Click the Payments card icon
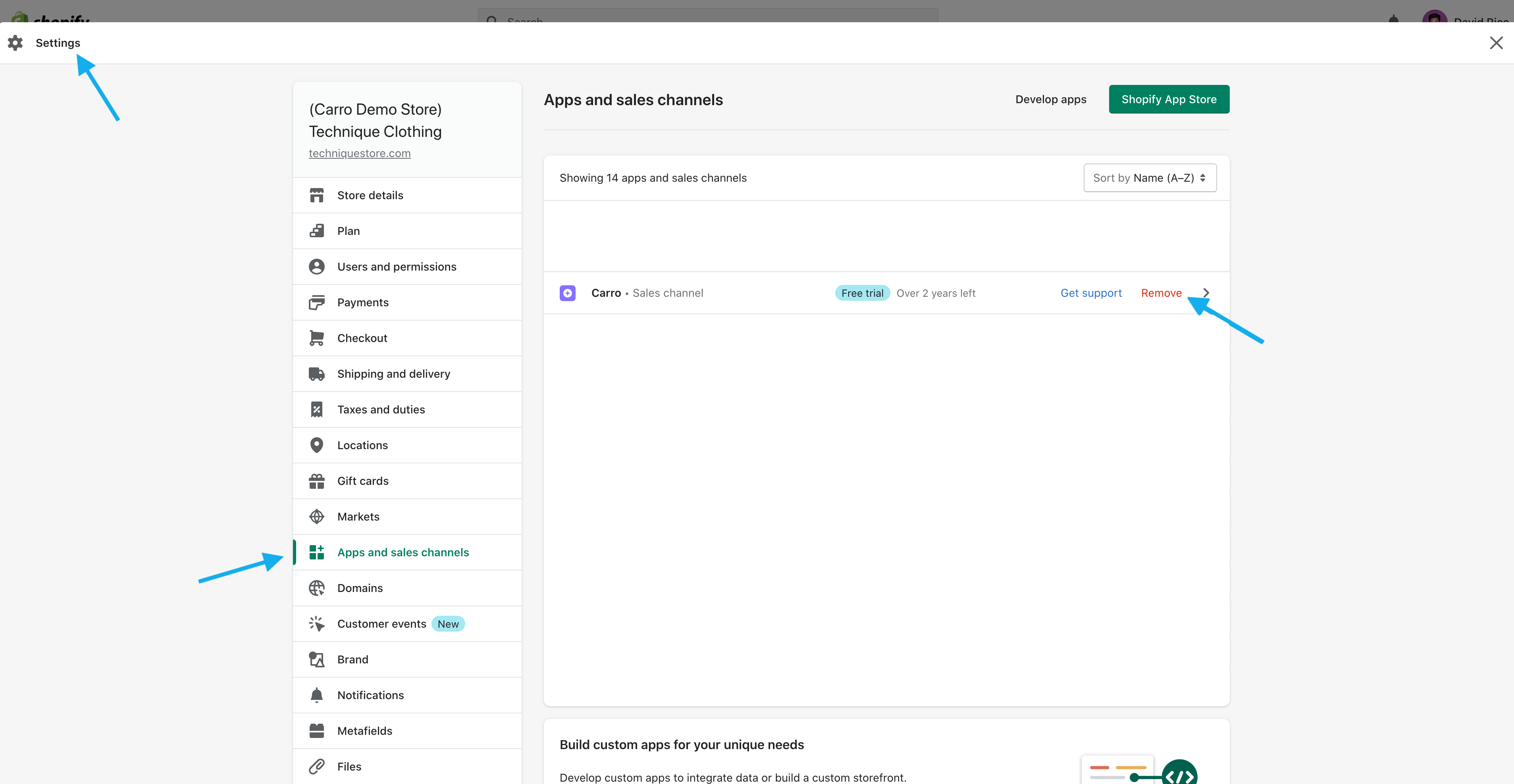Image resolution: width=1514 pixels, height=784 pixels. [x=316, y=302]
